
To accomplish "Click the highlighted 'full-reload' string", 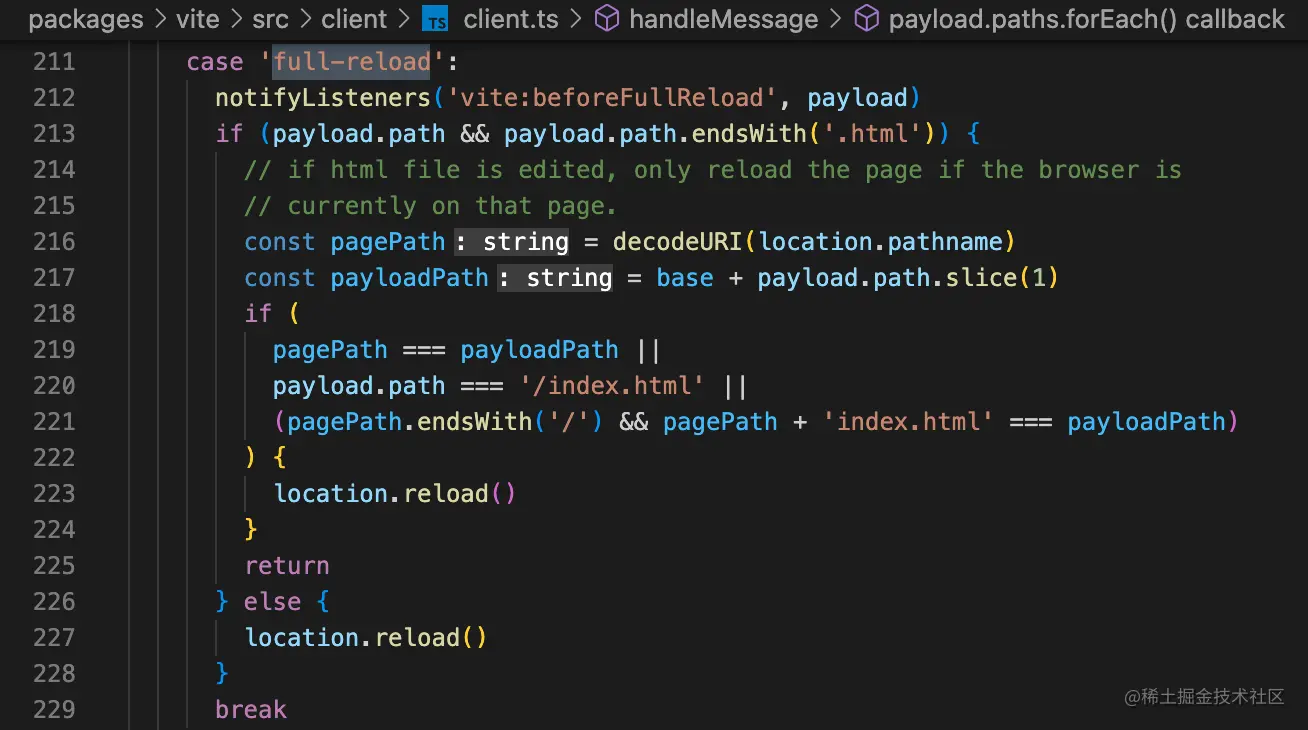I will pyautogui.click(x=352, y=62).
